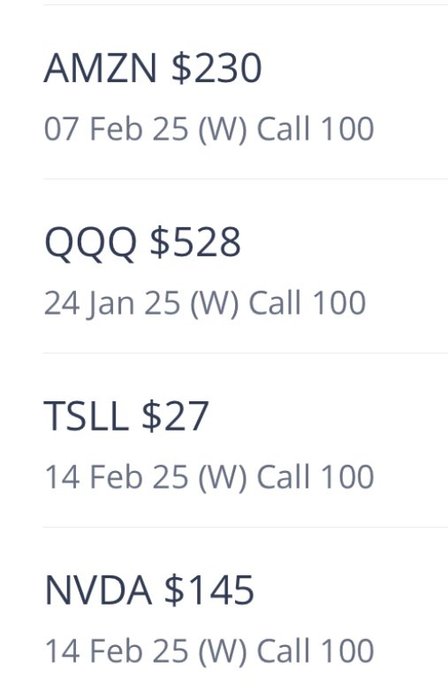Tap the QQQ ticker symbol
The height and width of the screenshot is (700, 448).
click(91, 243)
